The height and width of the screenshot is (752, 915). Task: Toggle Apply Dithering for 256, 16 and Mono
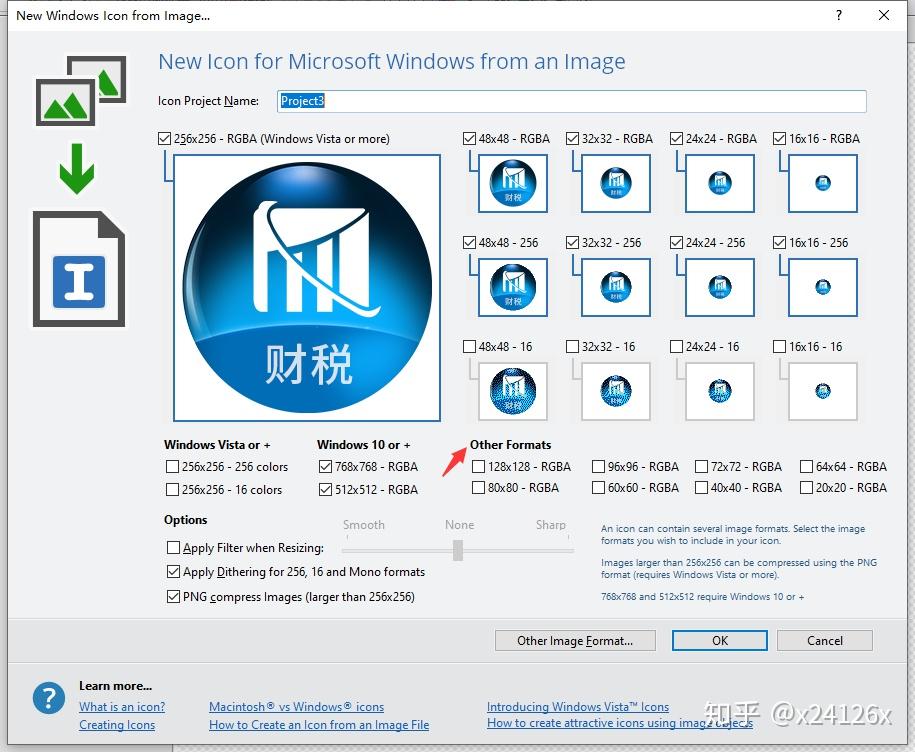[173, 572]
